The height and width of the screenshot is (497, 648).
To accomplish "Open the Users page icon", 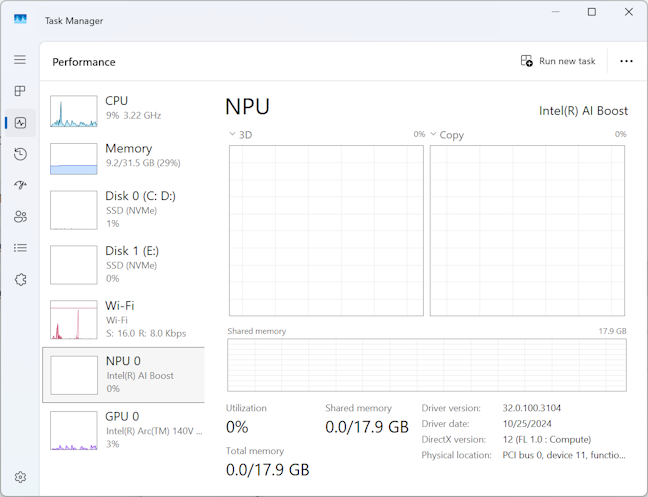I will pyautogui.click(x=20, y=216).
